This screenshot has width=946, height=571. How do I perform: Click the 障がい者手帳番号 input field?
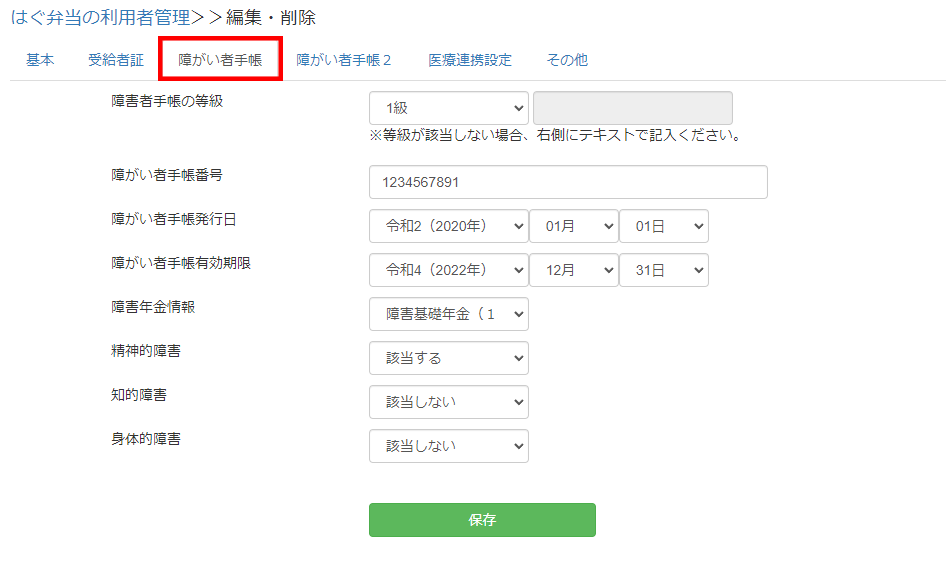(x=568, y=182)
